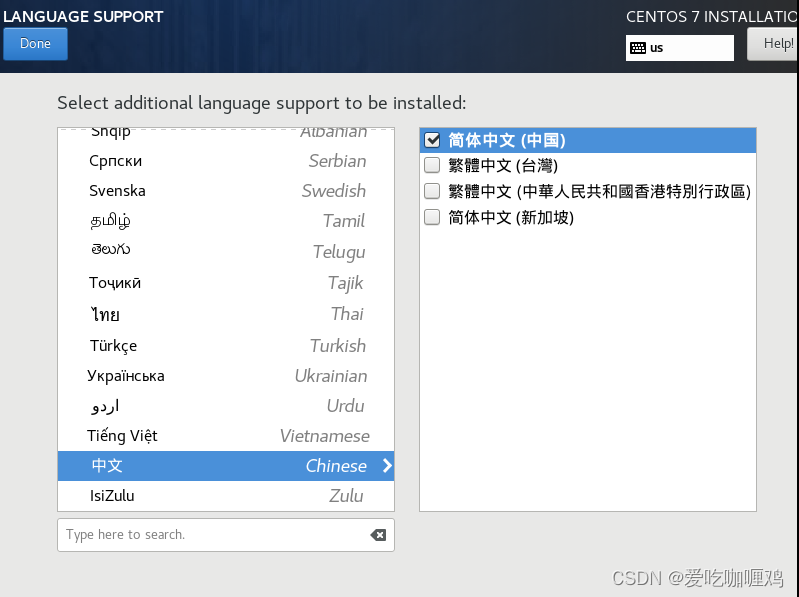Click the Done button
Screen dimensions: 799x597
click(x=35, y=44)
